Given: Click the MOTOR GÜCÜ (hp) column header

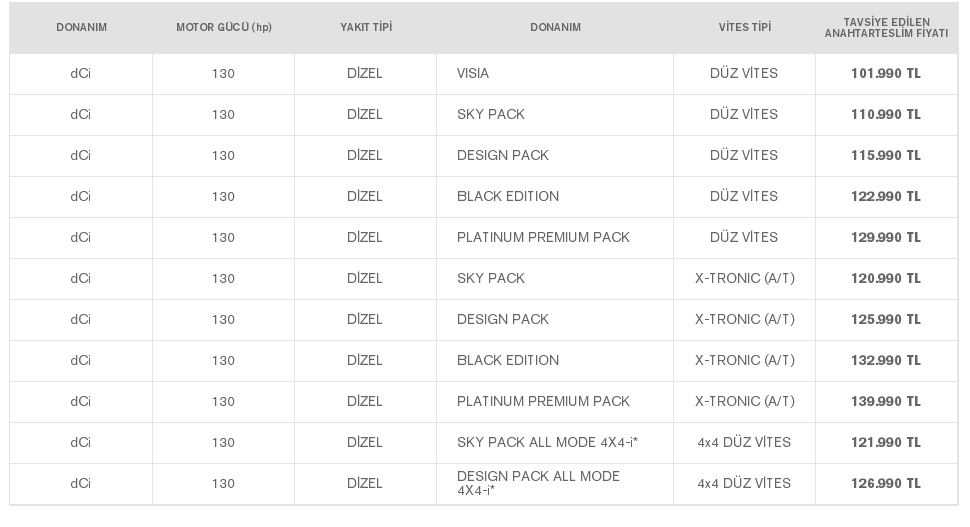Looking at the screenshot, I should pyautogui.click(x=223, y=27).
